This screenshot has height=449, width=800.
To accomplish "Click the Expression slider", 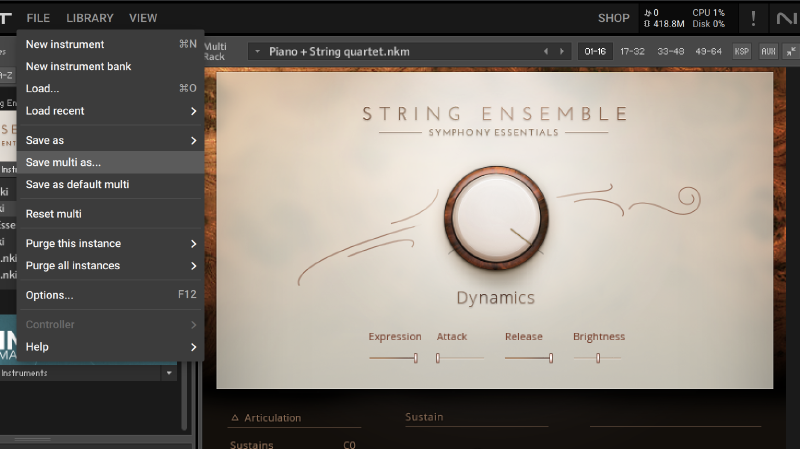I will pyautogui.click(x=393, y=358).
